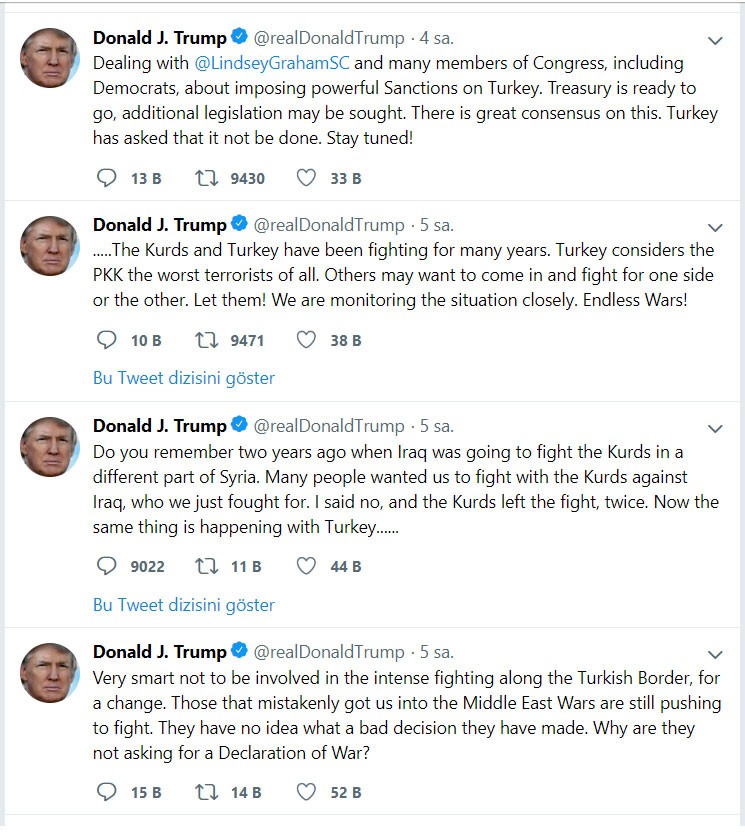Open the chevron menu on the Iraq tweet
Screen dimensions: 745x832
(715, 428)
